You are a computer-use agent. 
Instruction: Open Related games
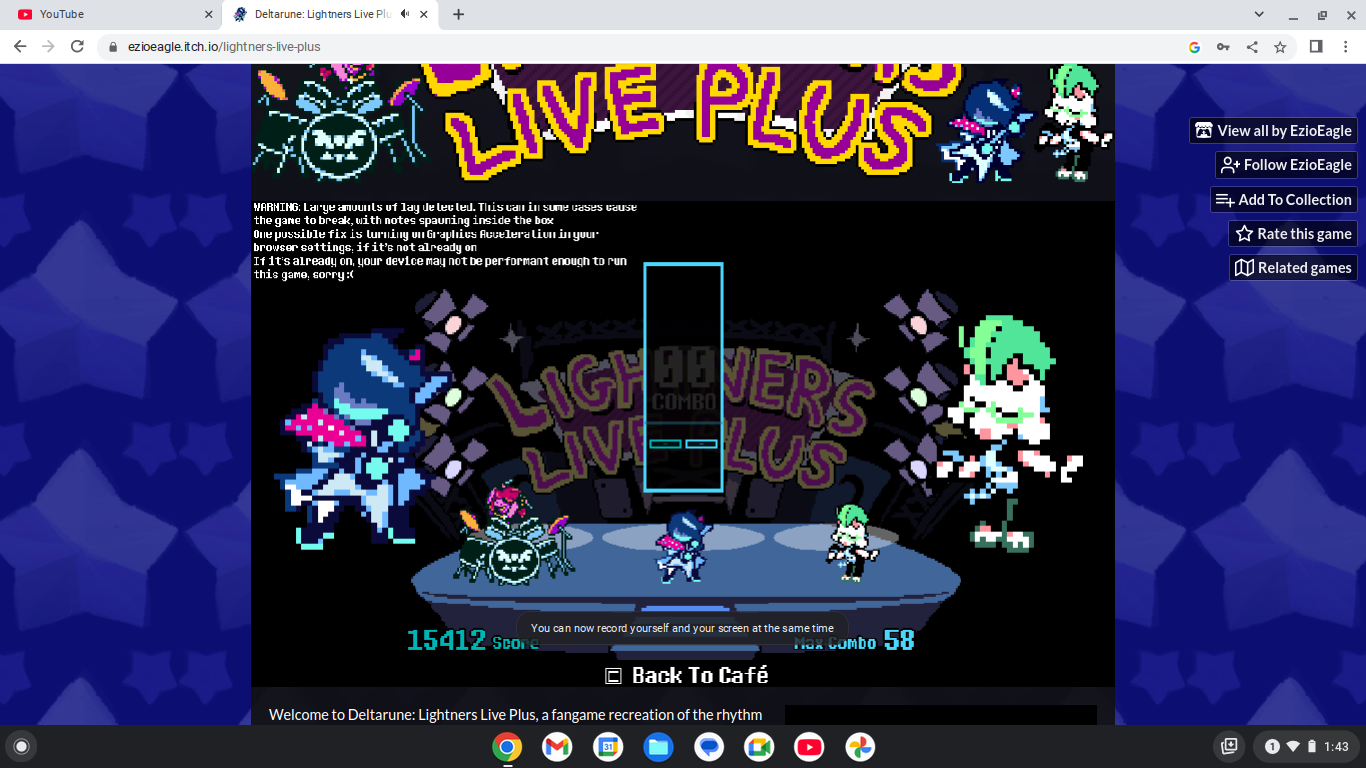tap(1293, 268)
